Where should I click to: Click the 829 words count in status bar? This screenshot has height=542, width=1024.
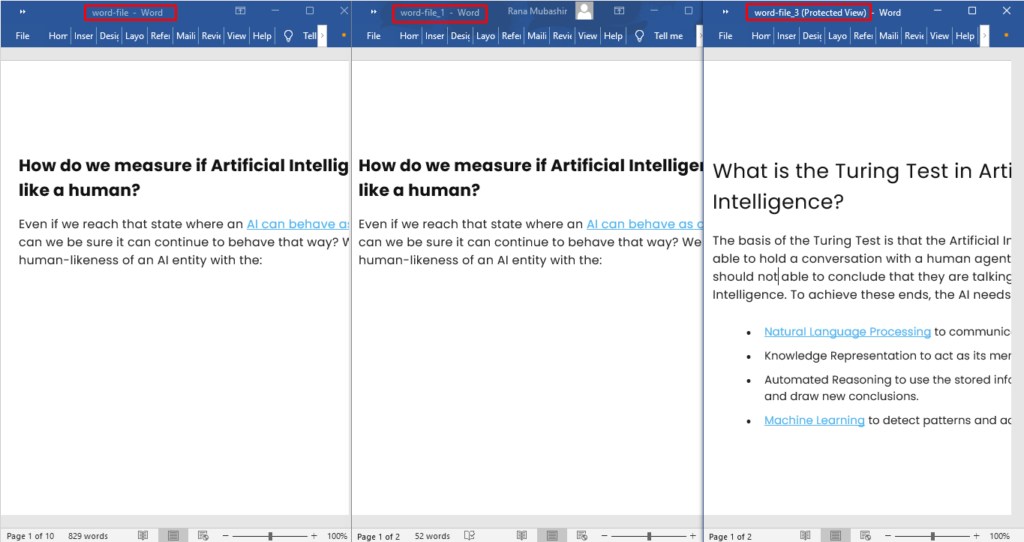(x=88, y=536)
